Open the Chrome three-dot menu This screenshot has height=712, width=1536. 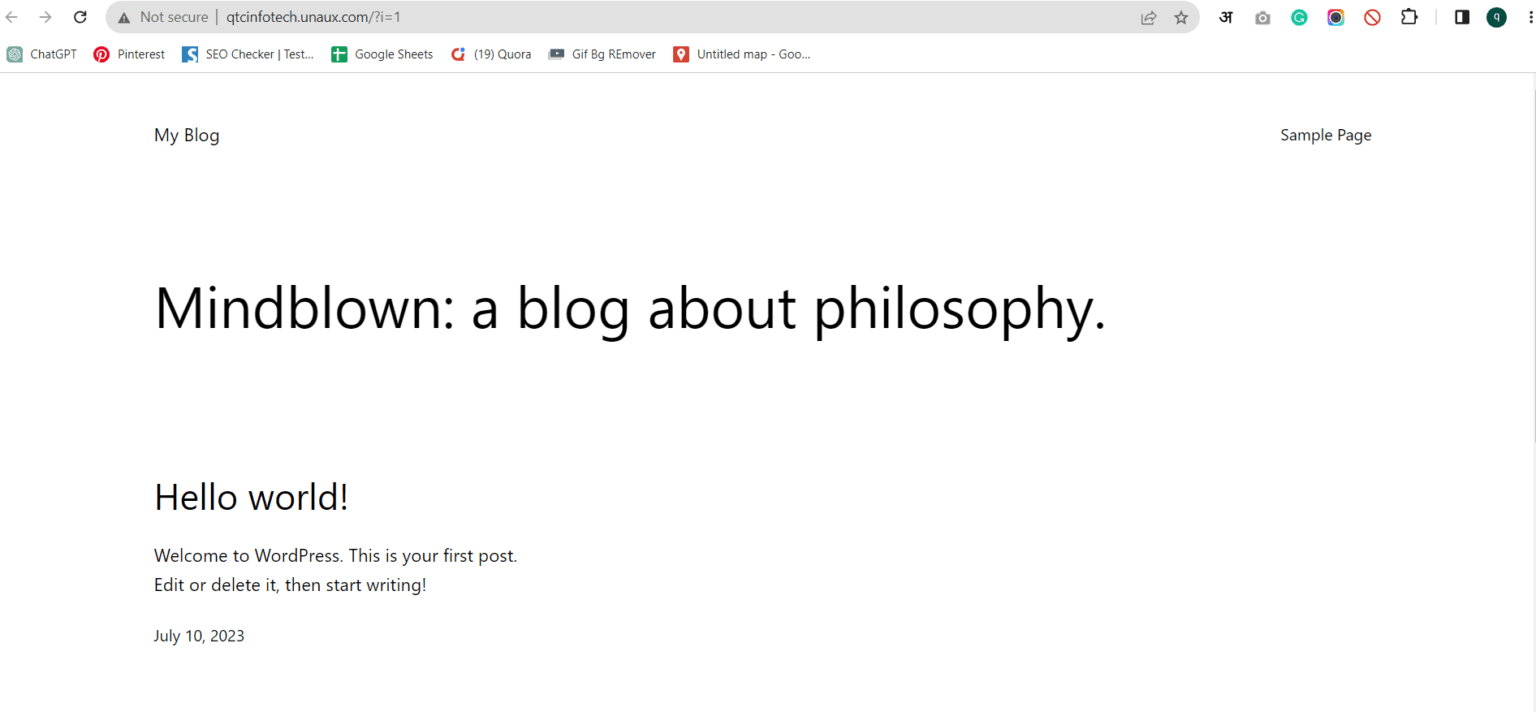(x=1523, y=17)
